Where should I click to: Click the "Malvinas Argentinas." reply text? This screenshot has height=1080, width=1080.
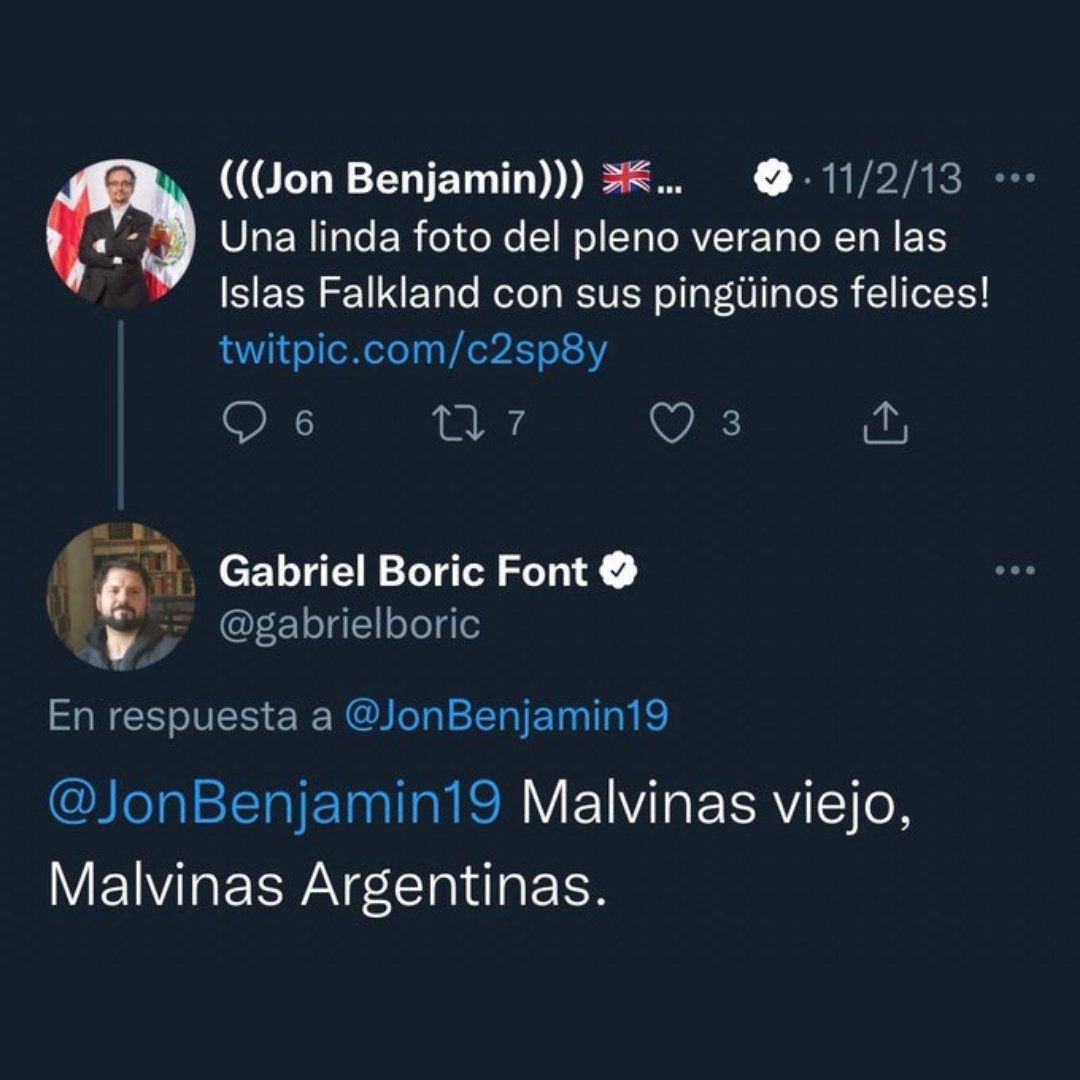pyautogui.click(x=327, y=885)
